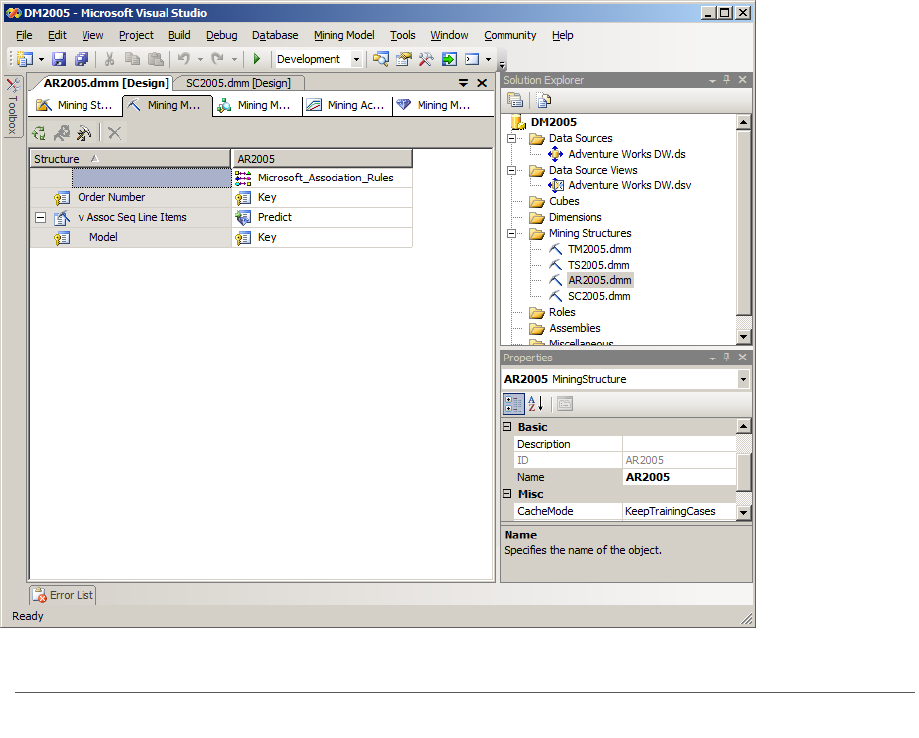Collapse the v Assoc Seq Line Items row
This screenshot has width=919, height=738.
[x=40, y=217]
